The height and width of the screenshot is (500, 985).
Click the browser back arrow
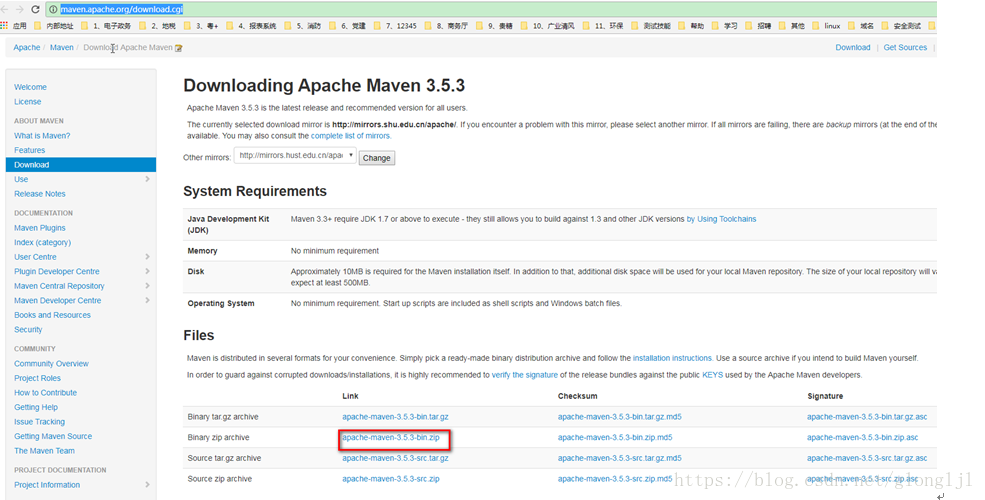pos(4,9)
